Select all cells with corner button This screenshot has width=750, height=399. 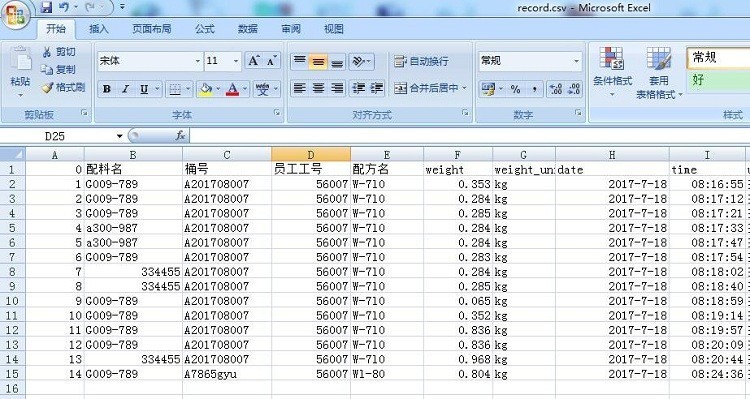pos(12,155)
